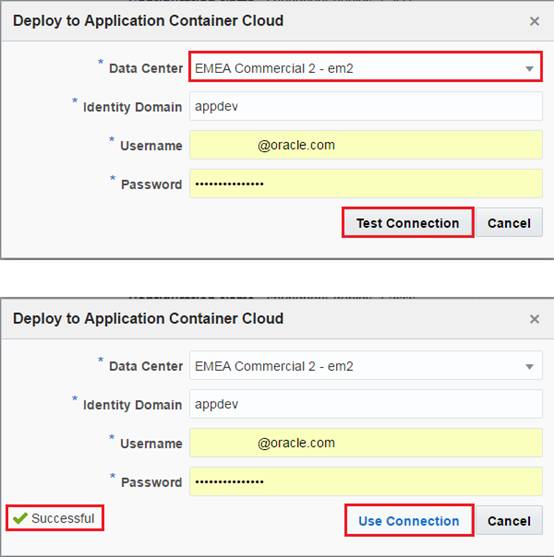
Task: Focus the Identity Domain field in Test Connection dialog
Action: point(366,106)
